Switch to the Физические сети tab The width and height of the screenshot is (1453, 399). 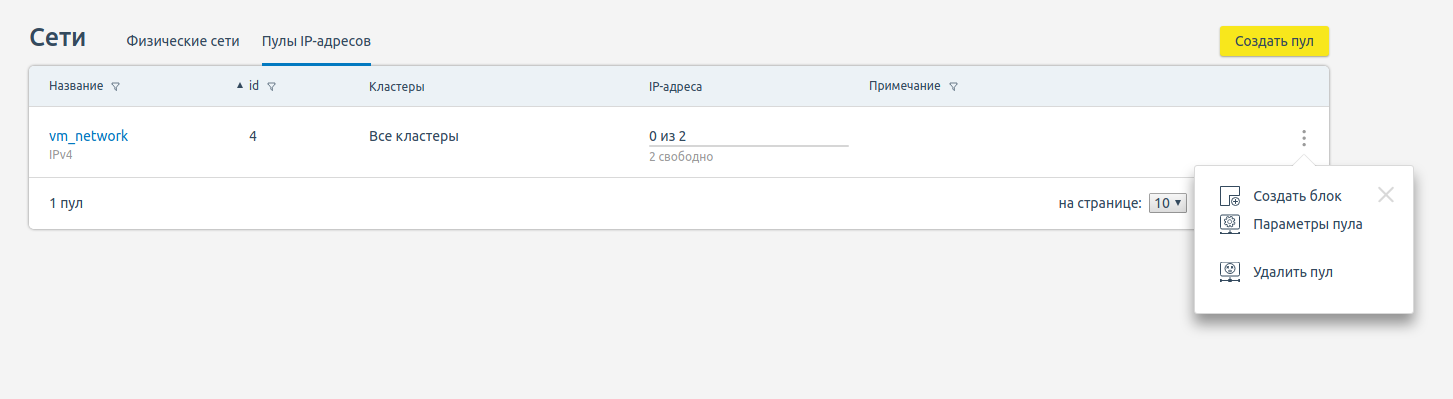(x=183, y=41)
